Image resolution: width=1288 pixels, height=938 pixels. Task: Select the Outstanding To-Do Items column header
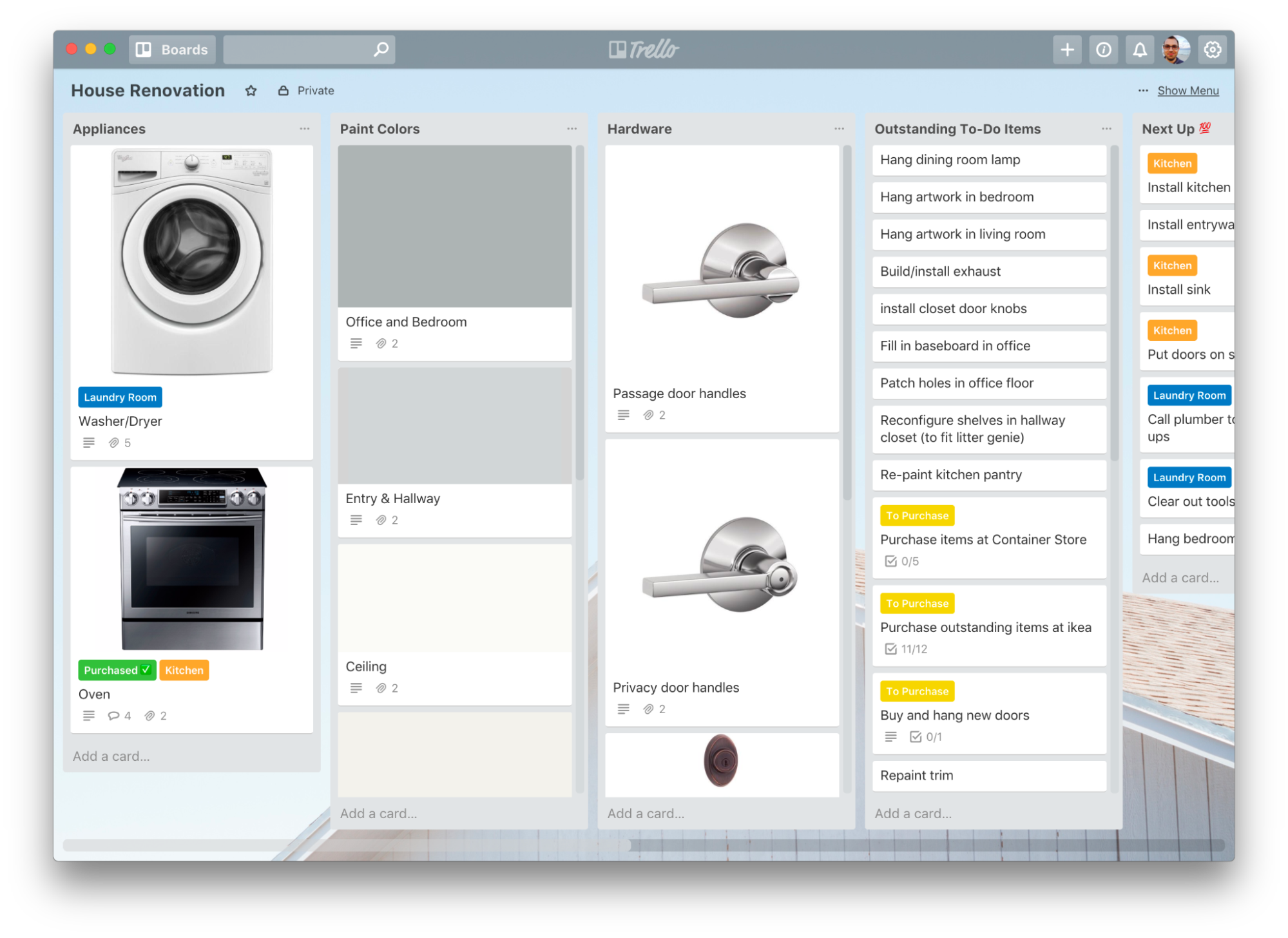coord(957,129)
